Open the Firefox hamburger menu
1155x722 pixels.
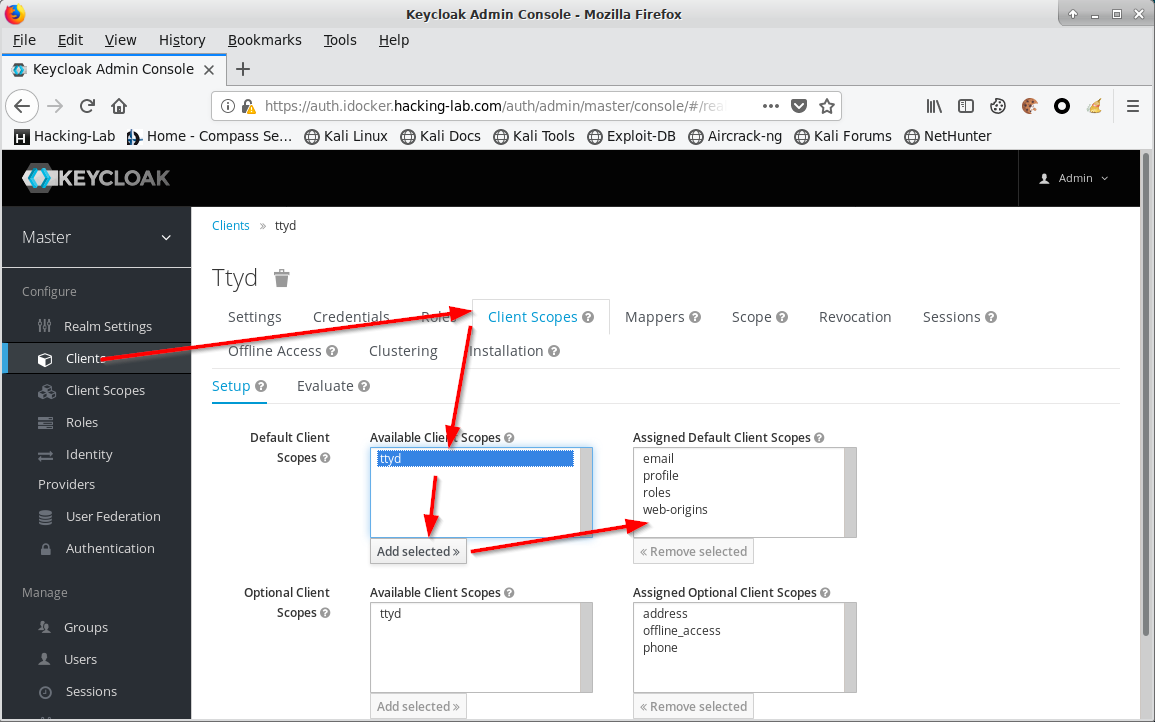coord(1133,106)
